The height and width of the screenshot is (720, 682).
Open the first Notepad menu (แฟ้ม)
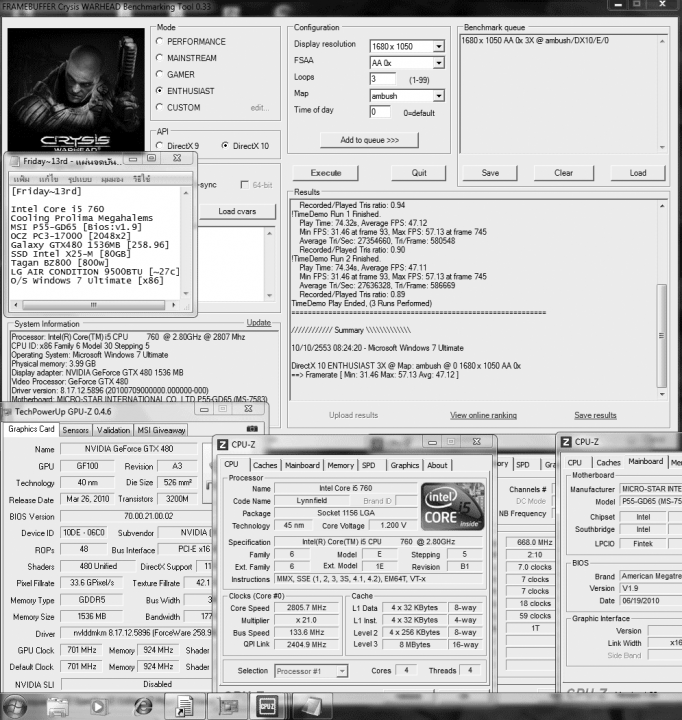22,179
